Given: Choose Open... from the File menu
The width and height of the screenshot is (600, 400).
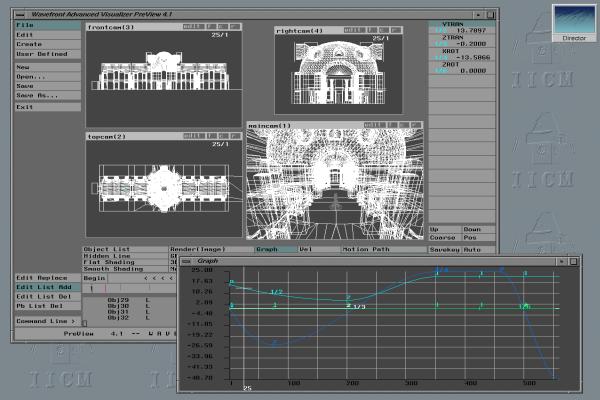Looking at the screenshot, I should tap(48, 77).
